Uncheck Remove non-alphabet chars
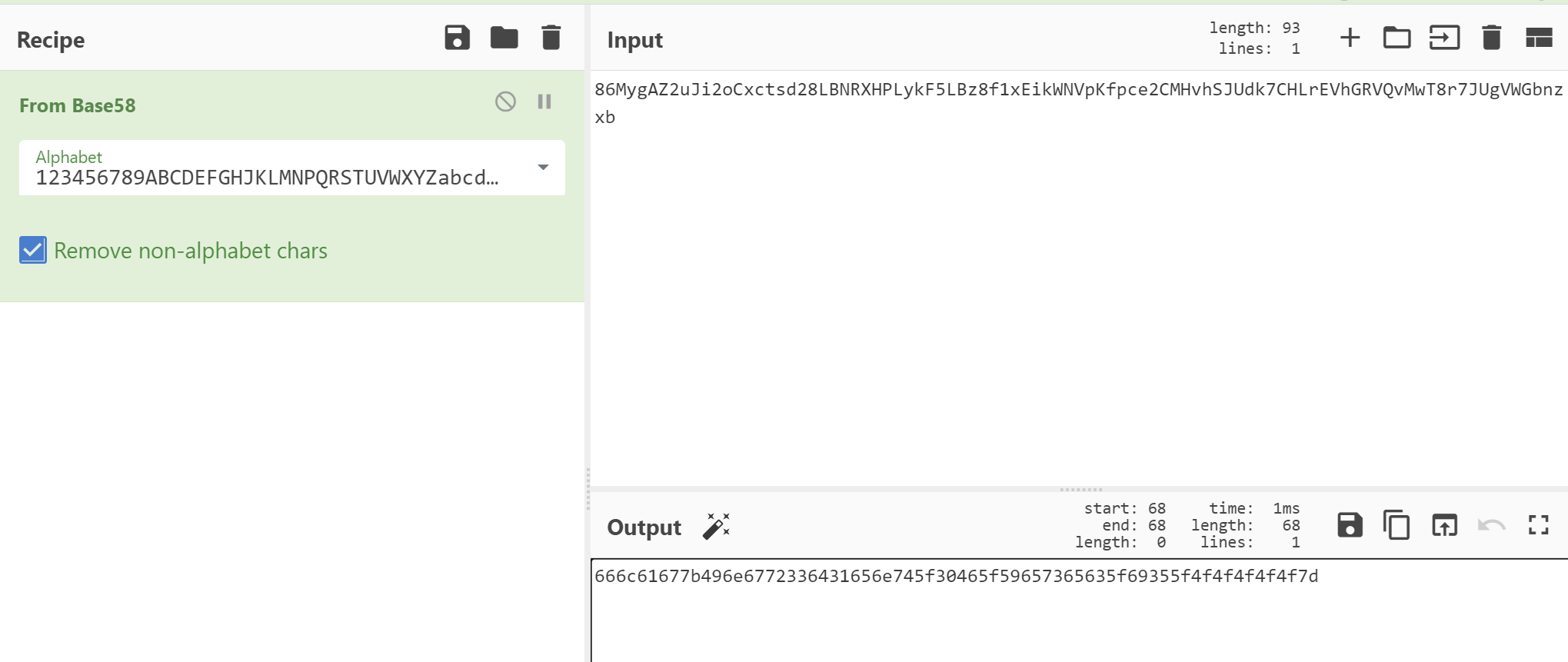 tap(33, 250)
